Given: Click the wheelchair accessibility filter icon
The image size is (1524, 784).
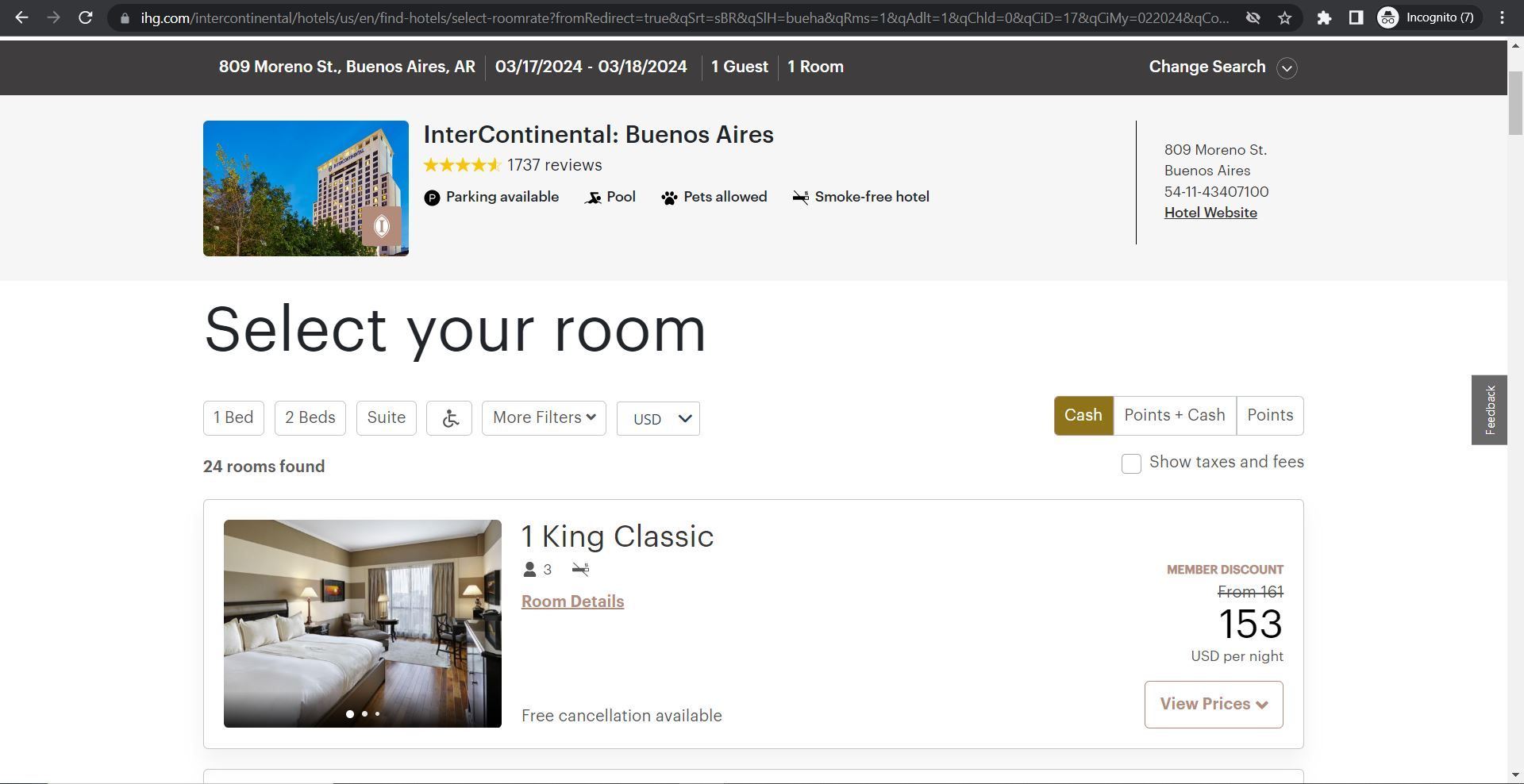Looking at the screenshot, I should [x=449, y=418].
